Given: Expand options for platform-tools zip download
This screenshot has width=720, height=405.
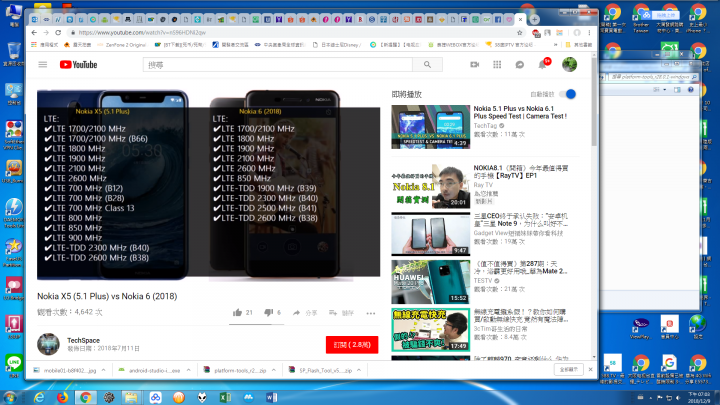Looking at the screenshot, I should (274, 370).
